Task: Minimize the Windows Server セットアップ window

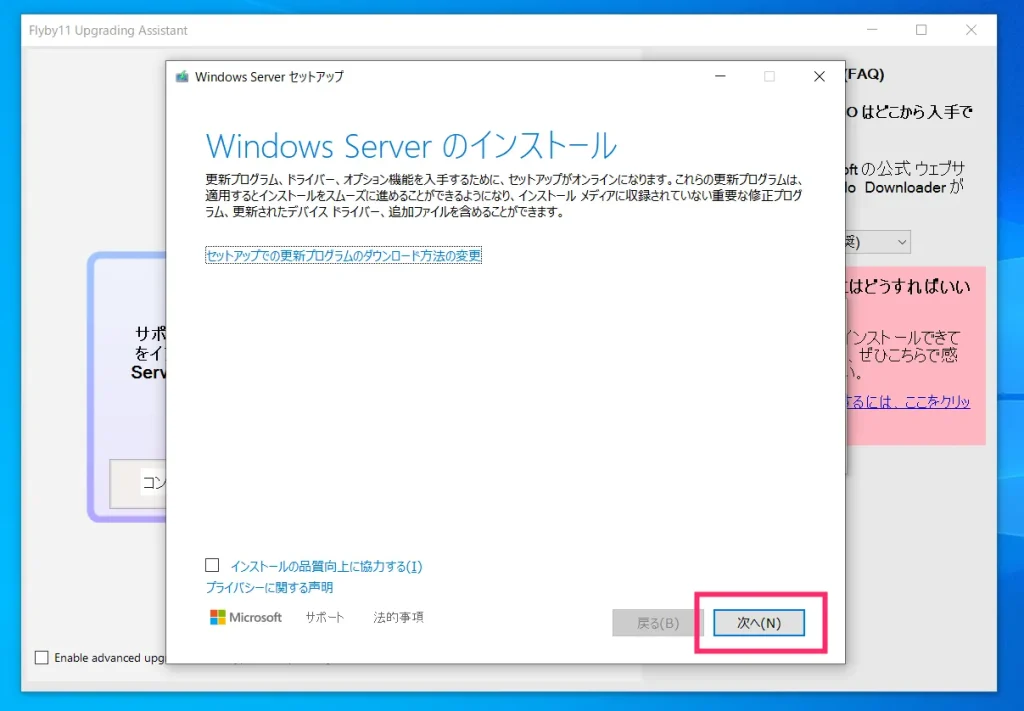Action: (x=720, y=76)
